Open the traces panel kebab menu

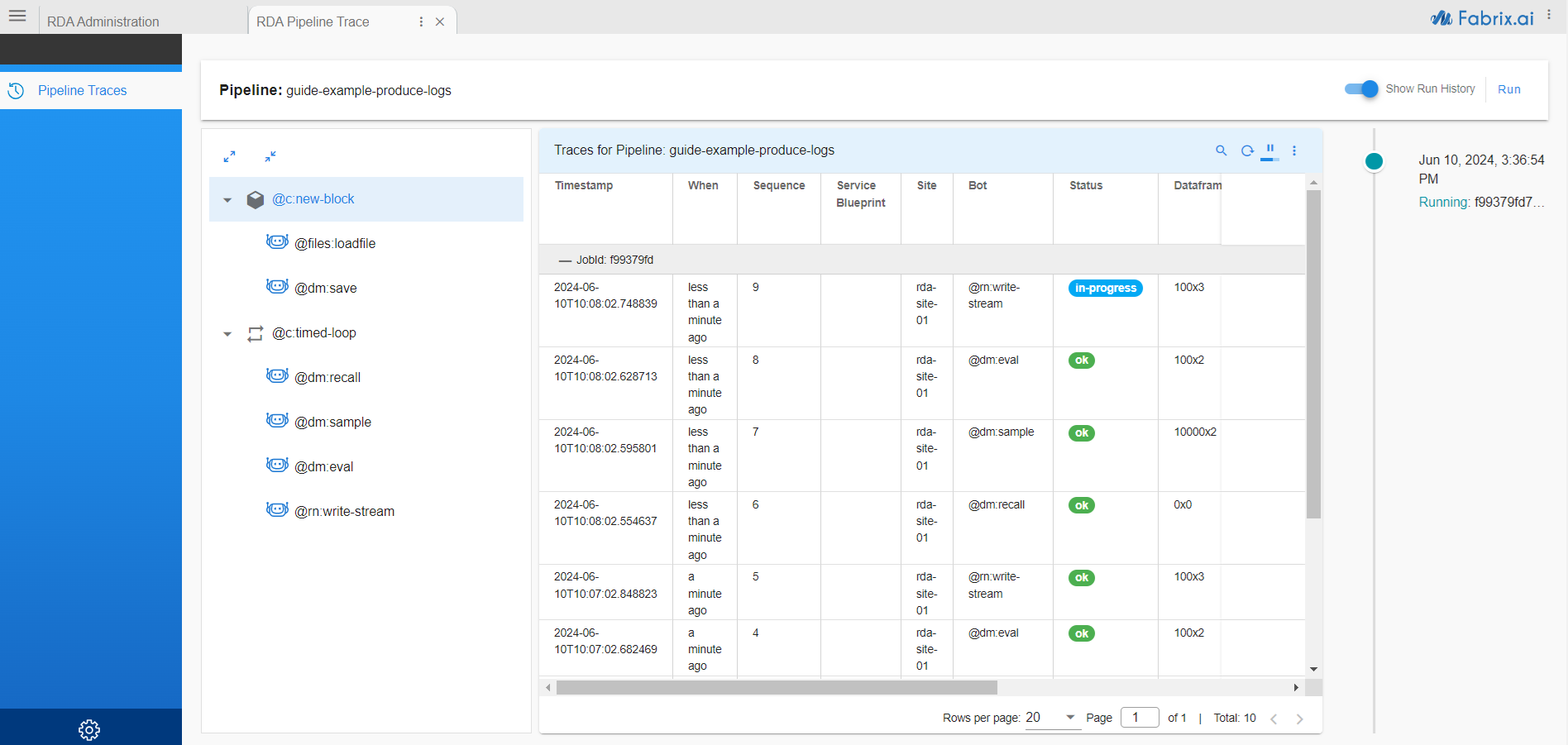(1294, 150)
